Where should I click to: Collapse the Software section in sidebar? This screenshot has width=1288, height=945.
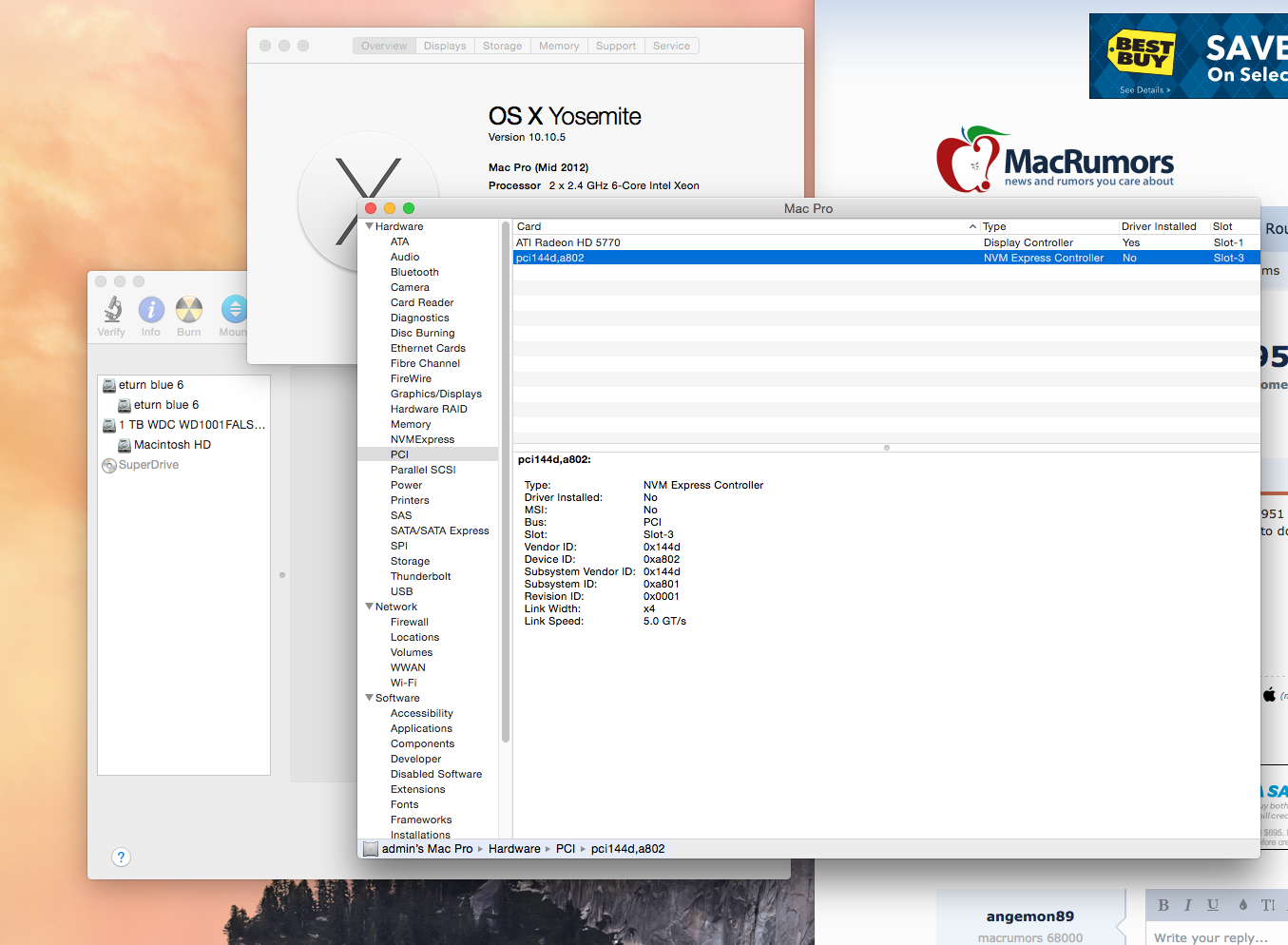tap(370, 698)
